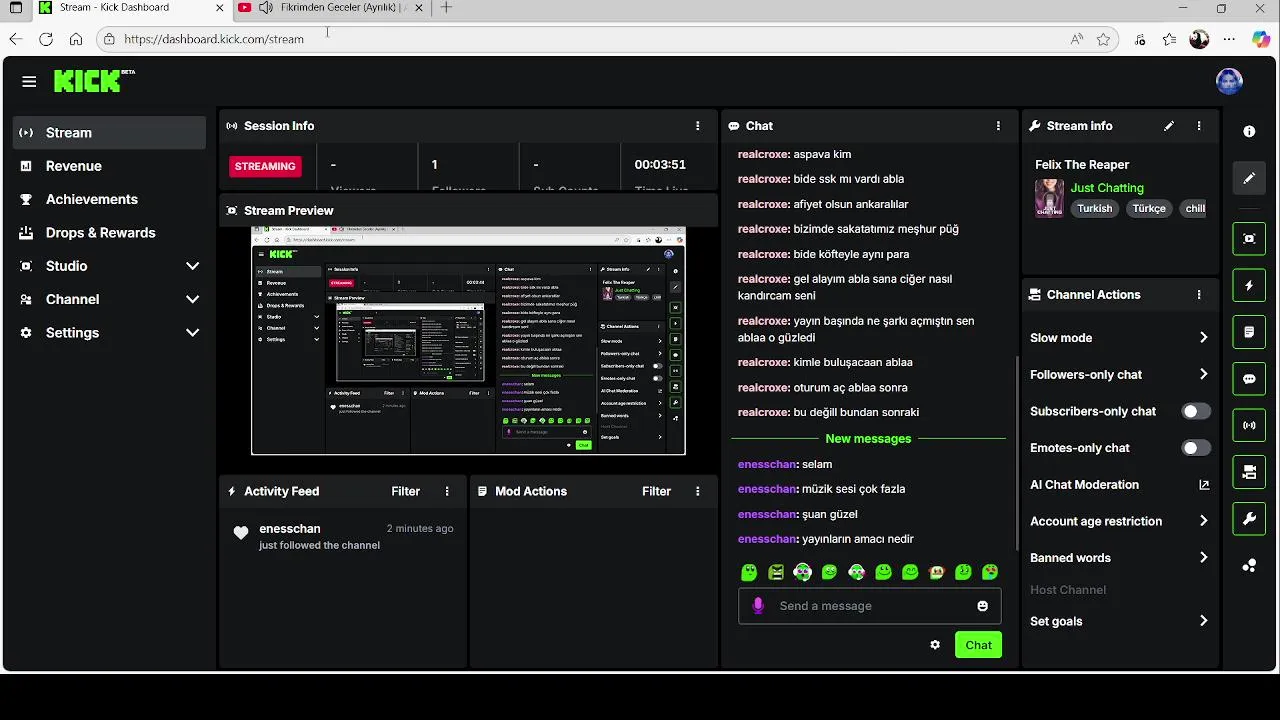Toggle Emotes-only chat switch
The image size is (1280, 720).
pos(1196,448)
